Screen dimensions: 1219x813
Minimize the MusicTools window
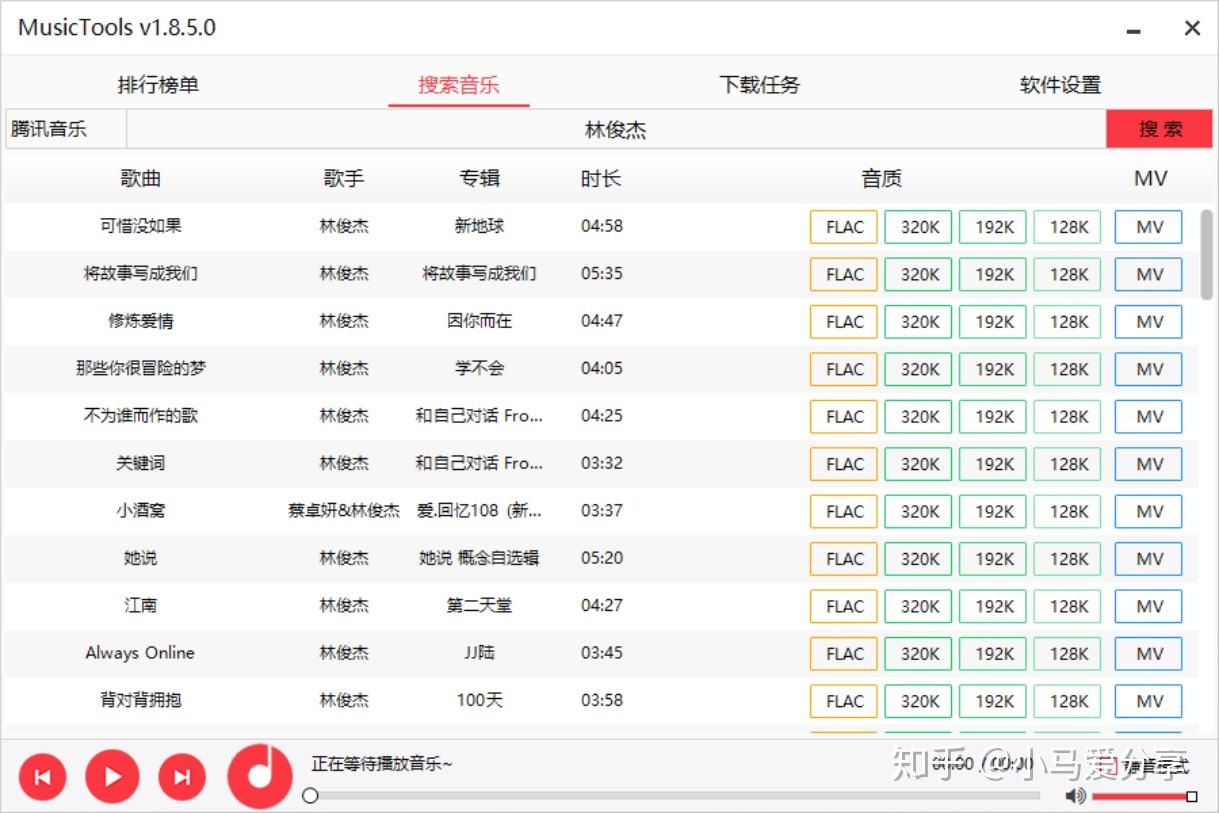(1133, 29)
